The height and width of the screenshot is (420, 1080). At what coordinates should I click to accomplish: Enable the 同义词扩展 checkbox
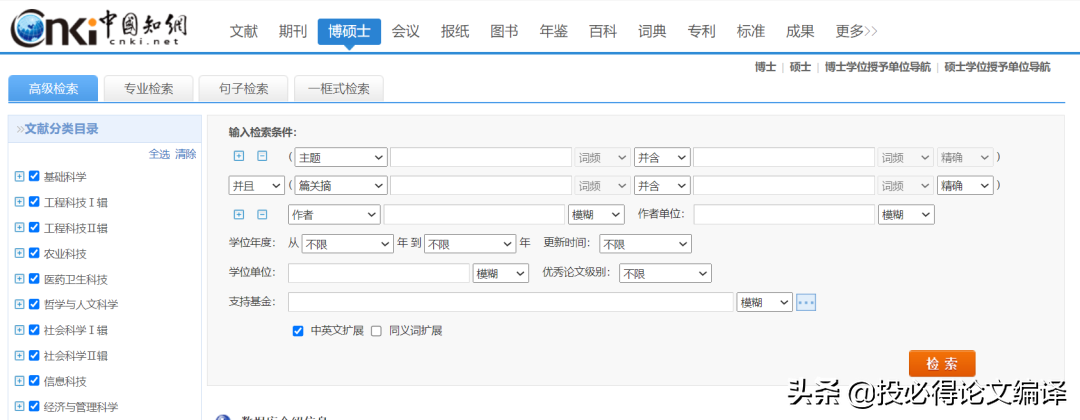(x=376, y=331)
